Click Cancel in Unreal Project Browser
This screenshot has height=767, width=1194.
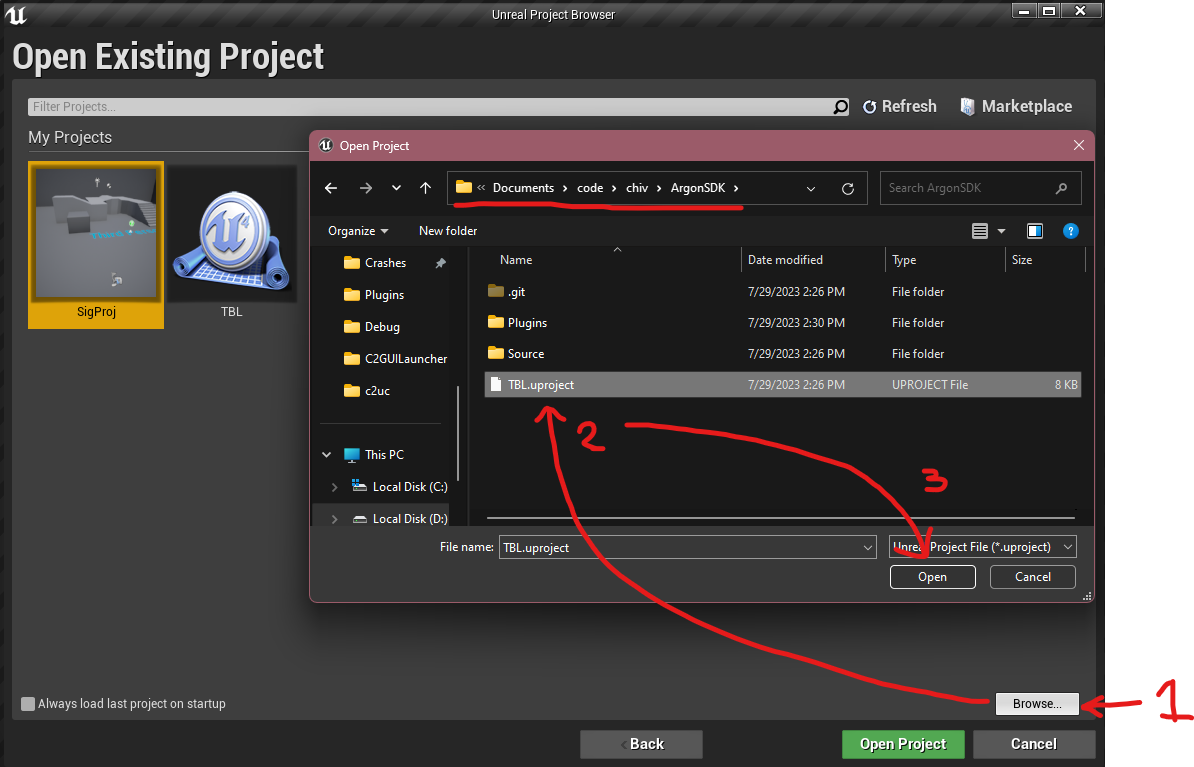[1033, 744]
